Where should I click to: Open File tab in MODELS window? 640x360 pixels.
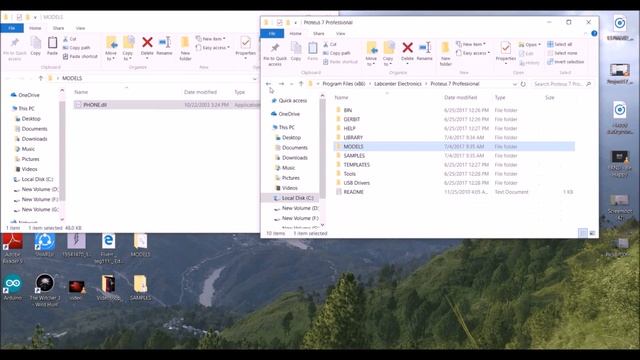[x=12, y=28]
